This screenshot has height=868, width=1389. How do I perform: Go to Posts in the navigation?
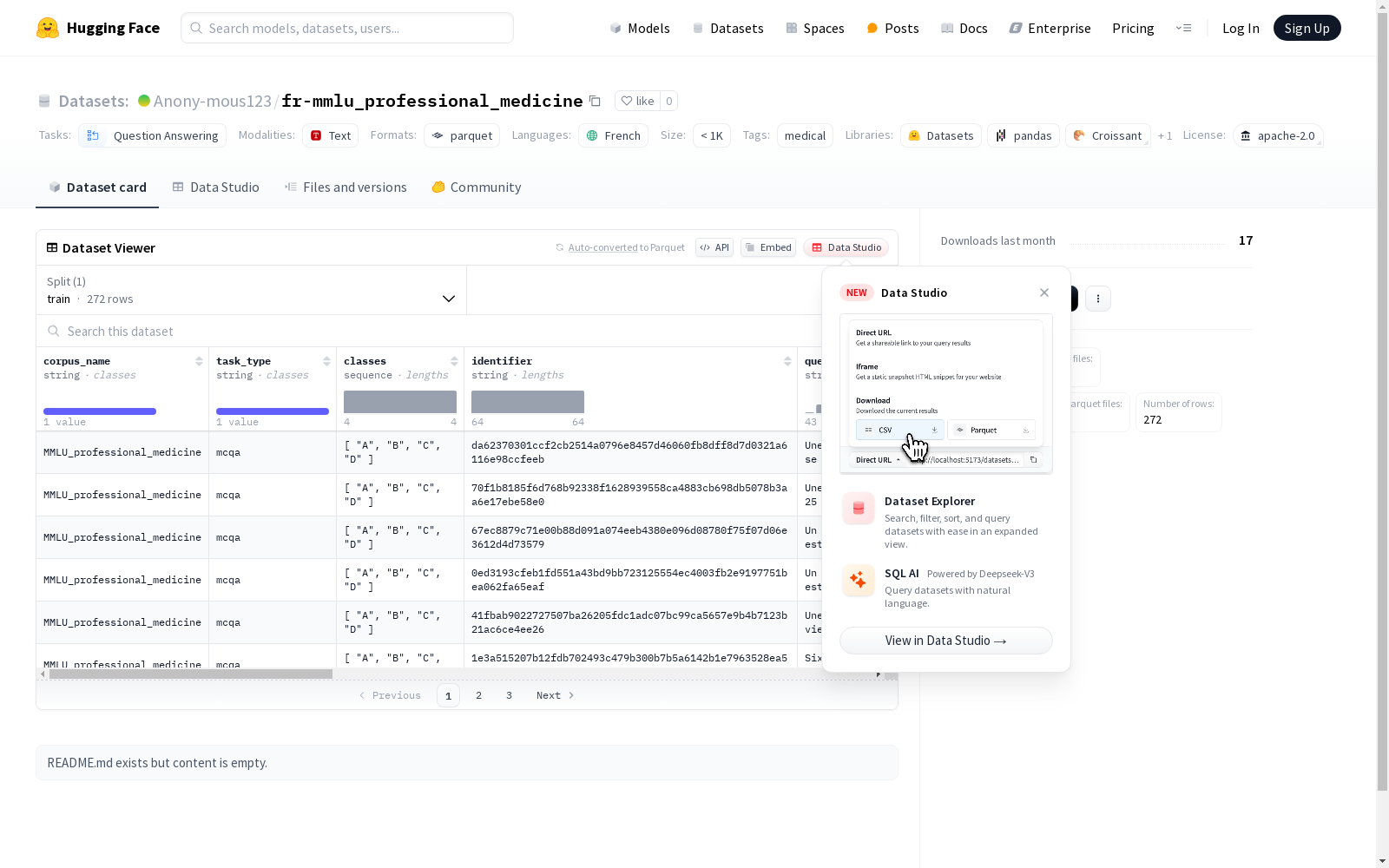[x=893, y=28]
